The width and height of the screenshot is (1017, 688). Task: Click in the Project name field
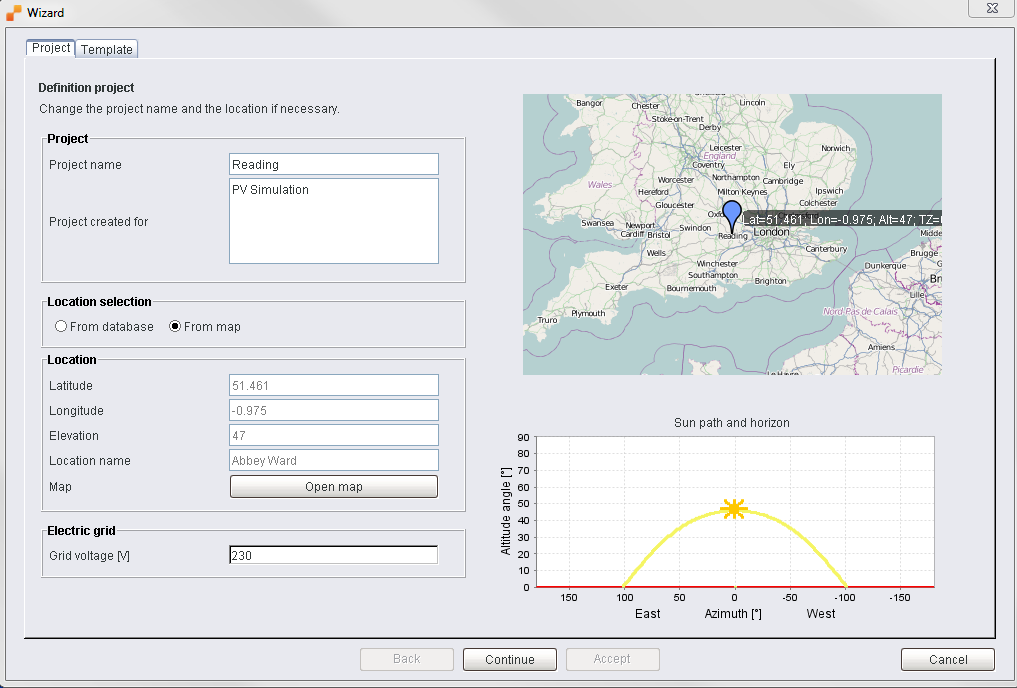point(333,165)
